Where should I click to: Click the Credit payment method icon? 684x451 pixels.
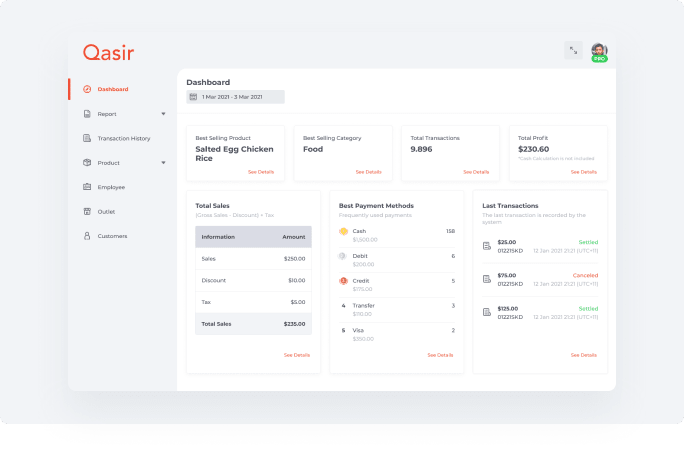(343, 281)
